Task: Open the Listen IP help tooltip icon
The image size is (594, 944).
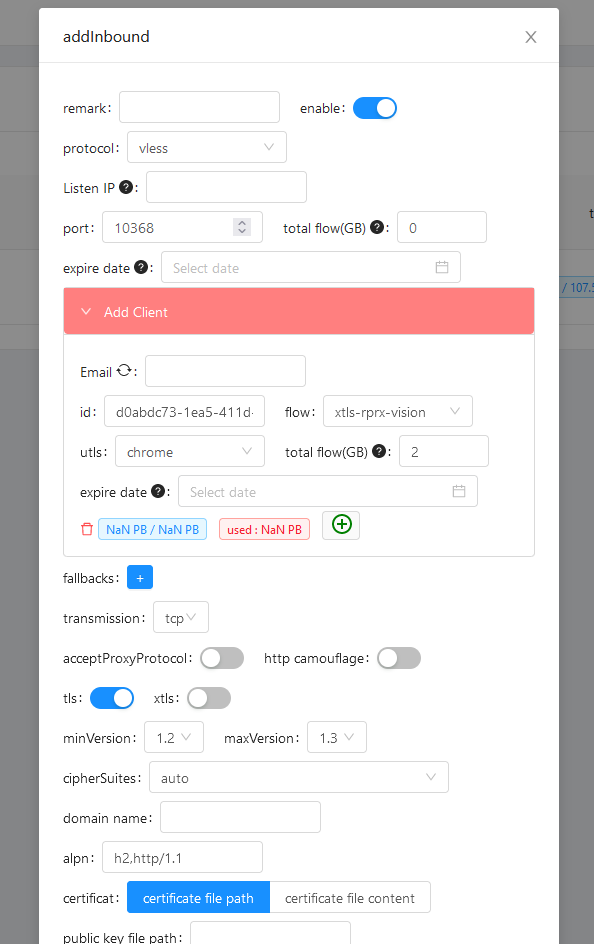Action: tap(126, 187)
